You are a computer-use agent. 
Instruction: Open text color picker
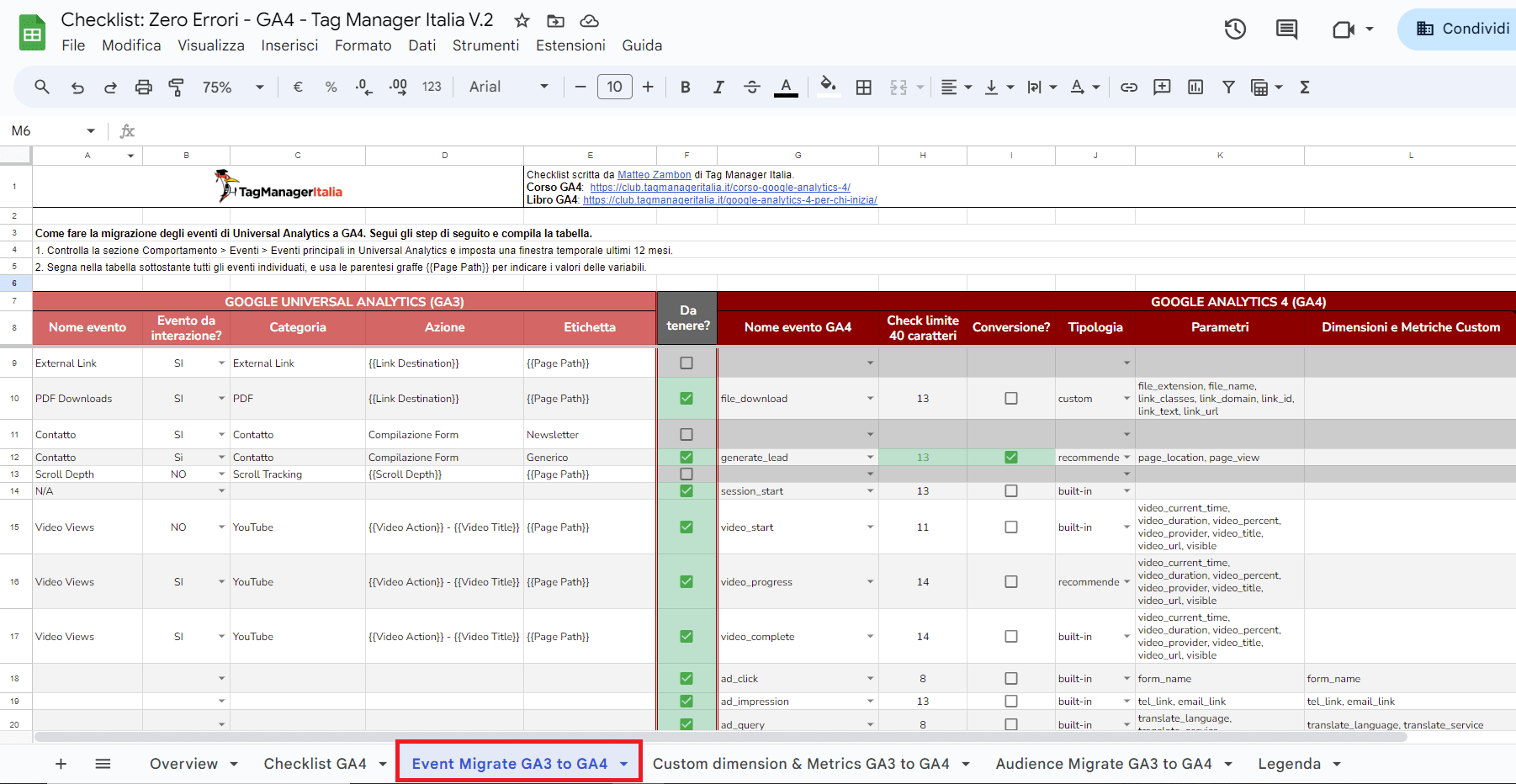coord(786,87)
